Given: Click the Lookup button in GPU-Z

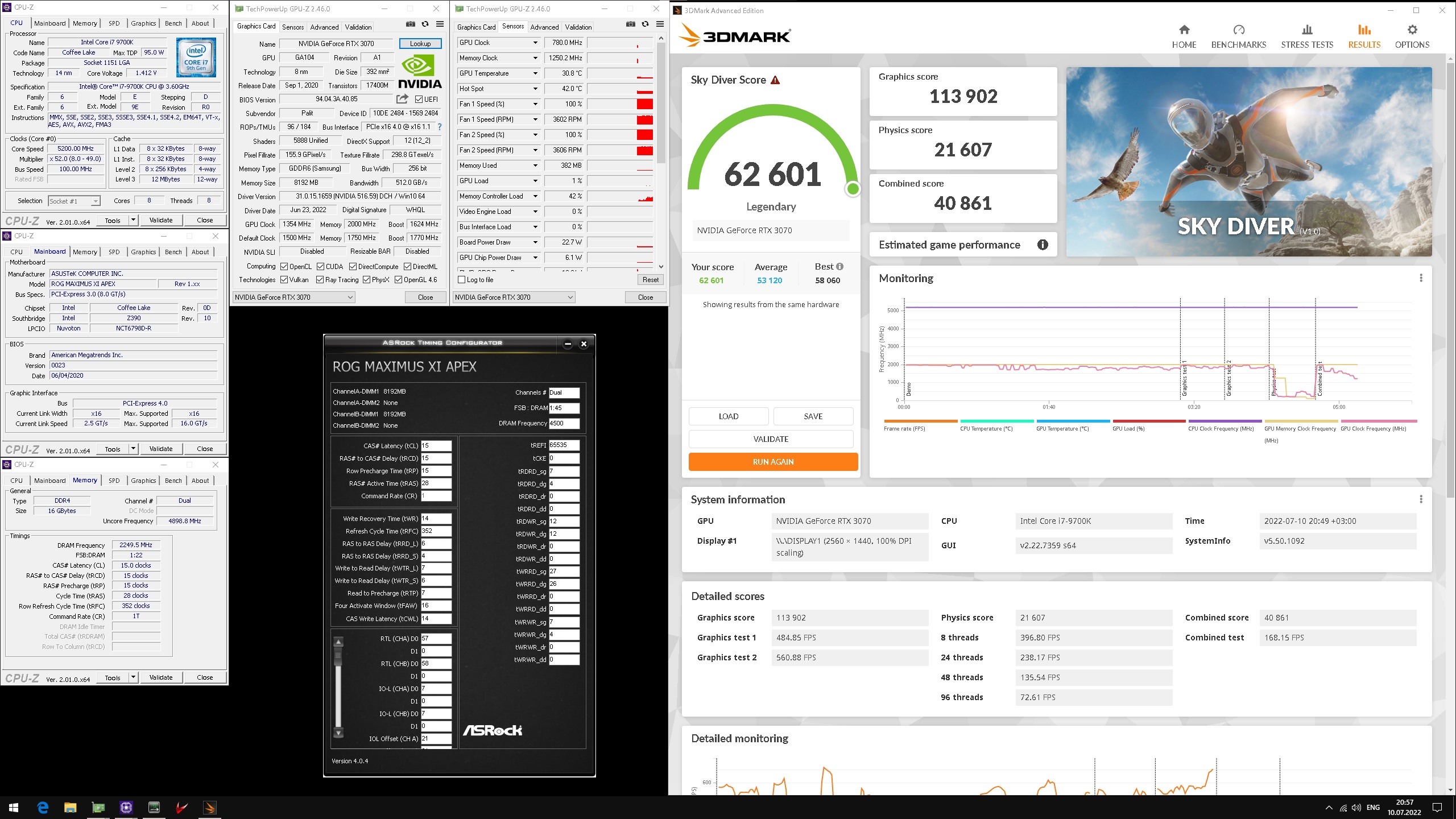Looking at the screenshot, I should pos(420,44).
